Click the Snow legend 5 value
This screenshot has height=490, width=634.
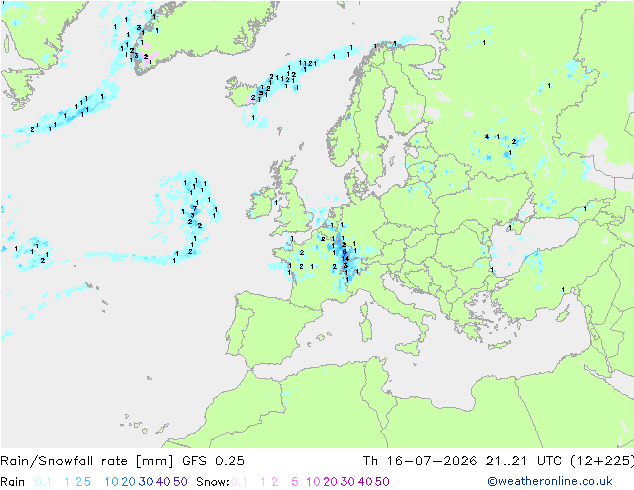pos(295,482)
